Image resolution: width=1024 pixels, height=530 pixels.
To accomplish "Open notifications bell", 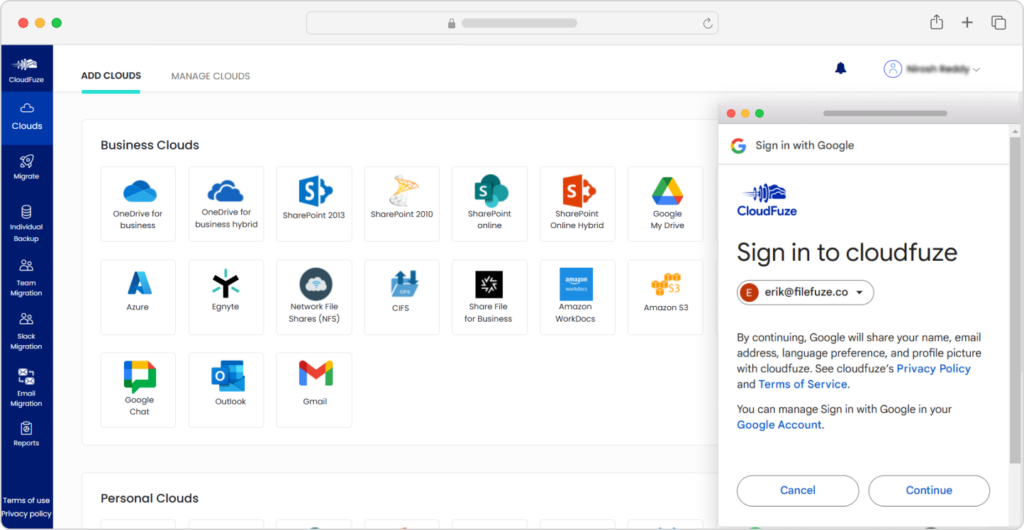I will click(840, 69).
